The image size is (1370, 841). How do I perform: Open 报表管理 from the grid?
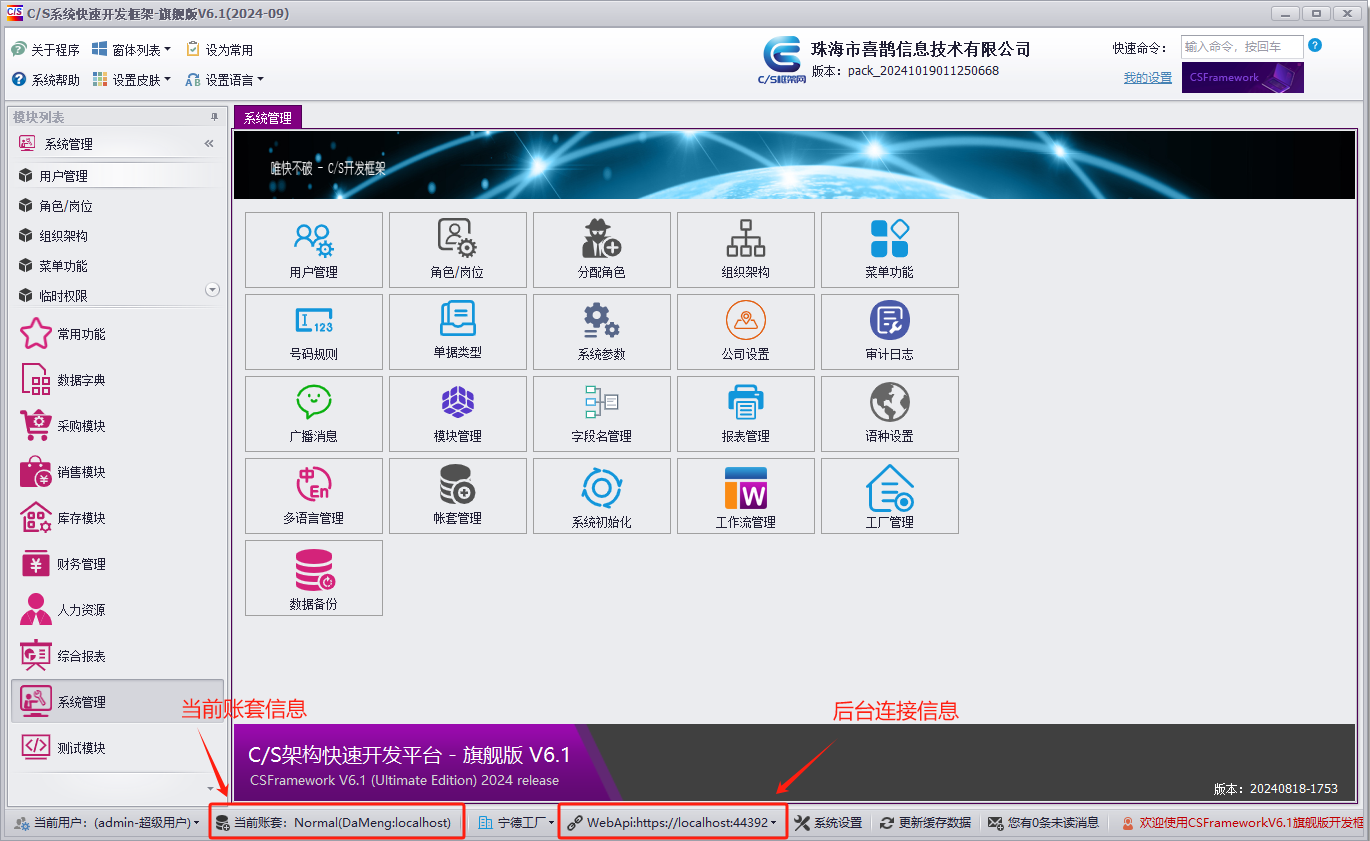coord(745,414)
